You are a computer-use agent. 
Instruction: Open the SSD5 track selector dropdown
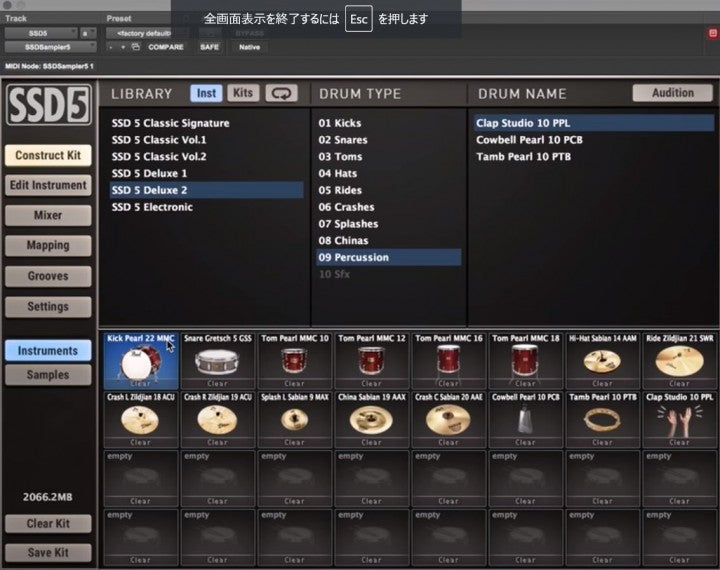[39, 33]
